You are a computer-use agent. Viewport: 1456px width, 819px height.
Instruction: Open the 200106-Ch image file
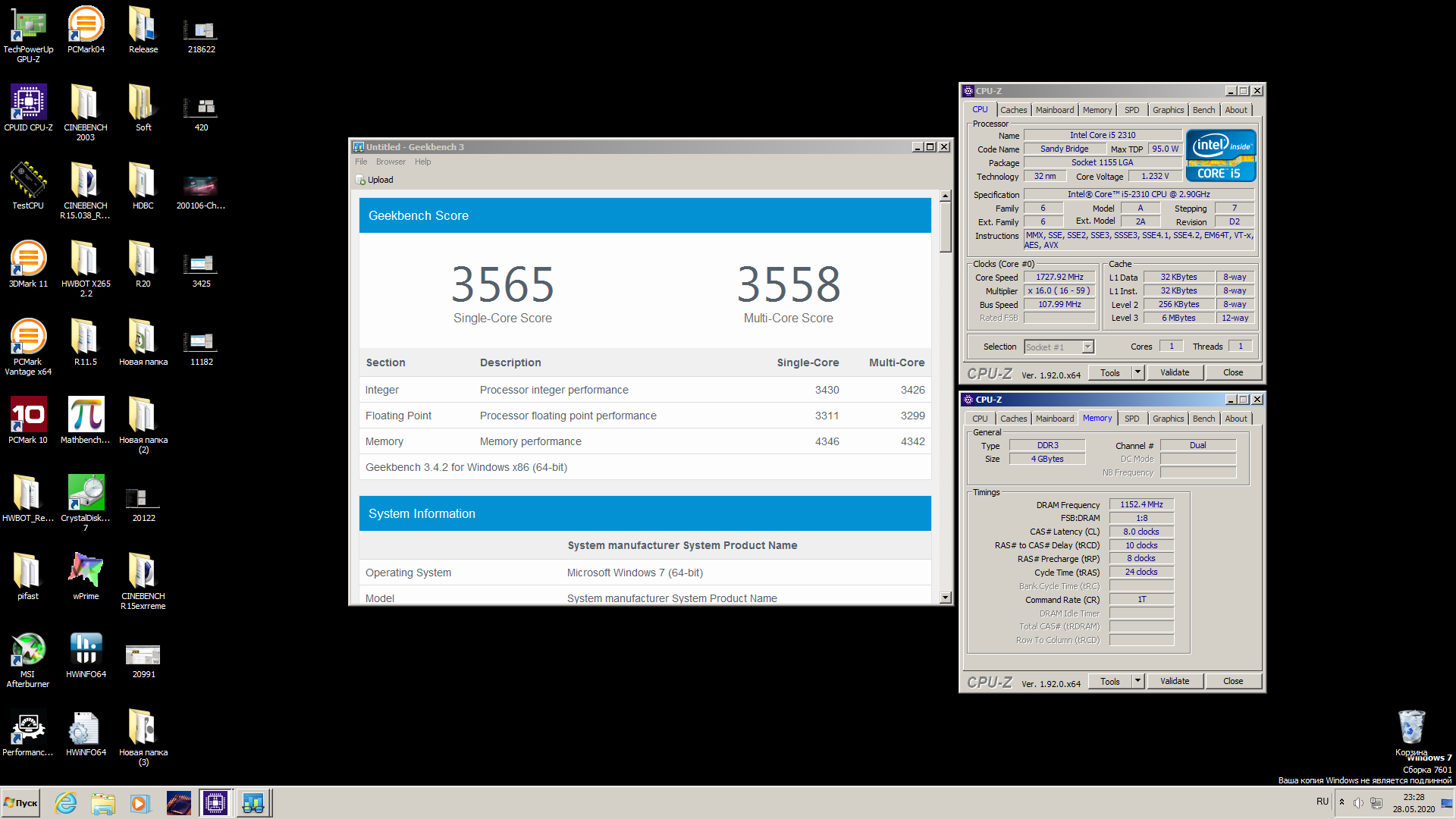click(x=201, y=191)
